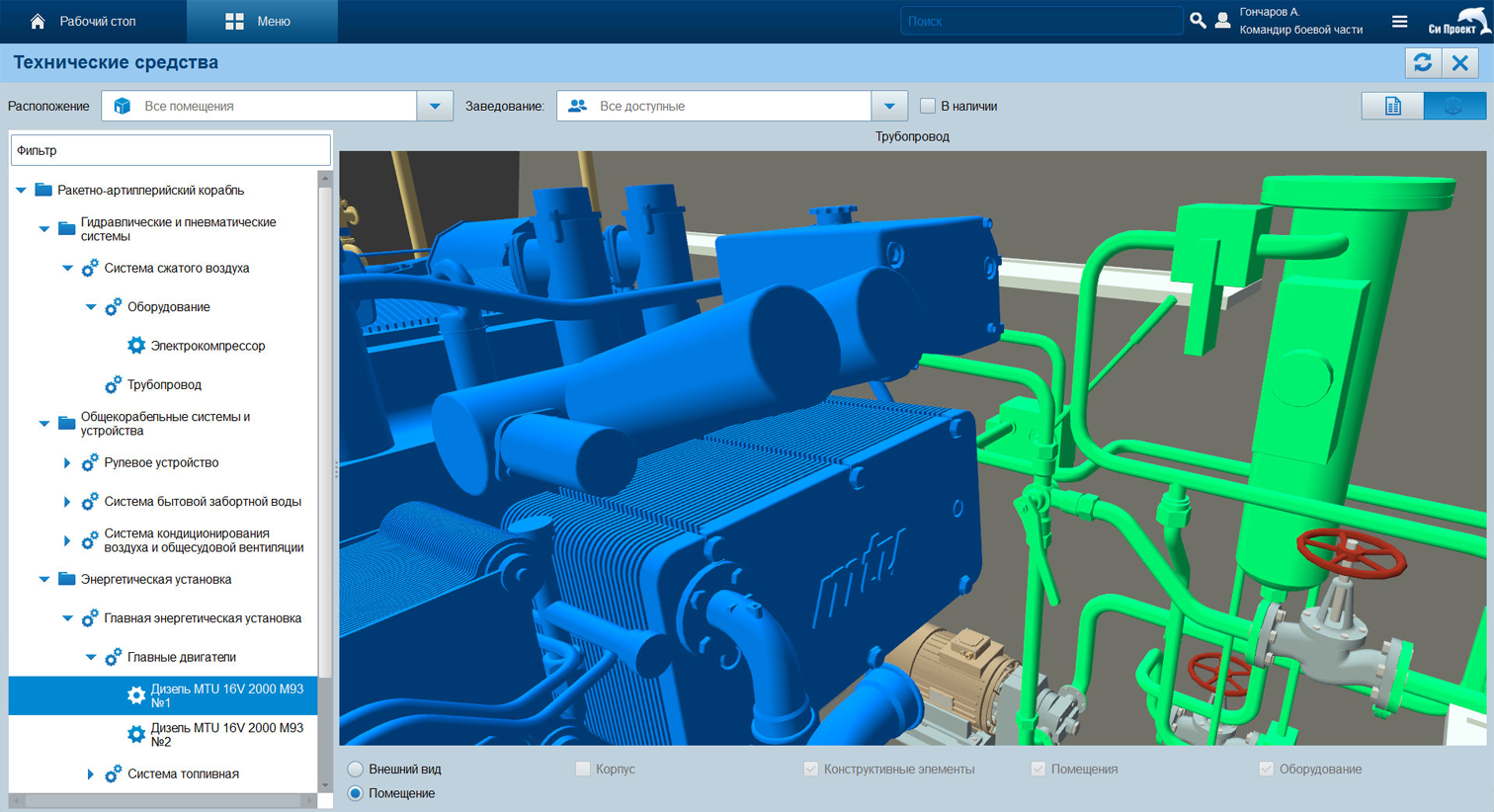This screenshot has width=1494, height=812.
Task: Click the gears icon of Оборудование
Action: coord(114,307)
